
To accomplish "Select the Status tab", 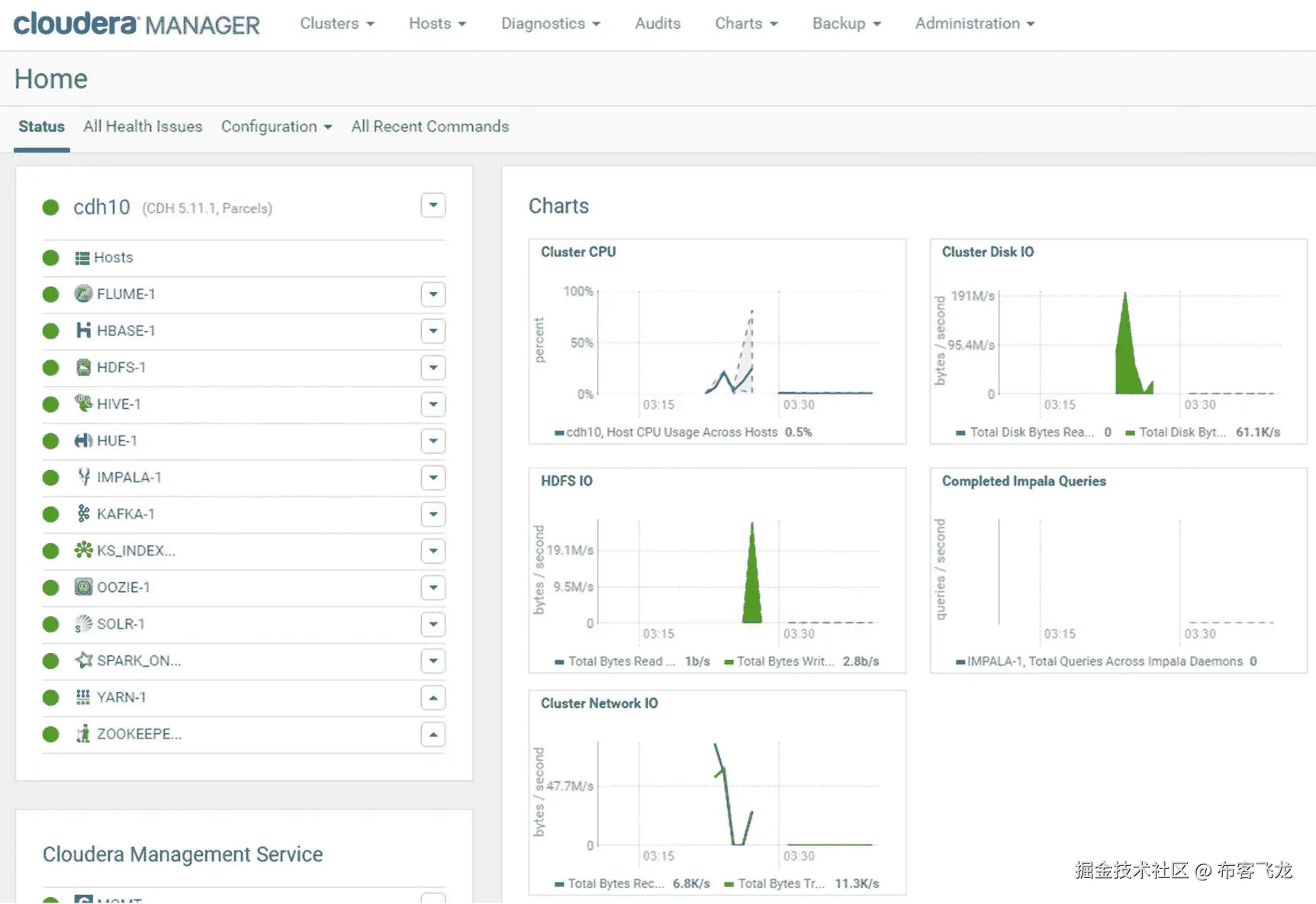I will (x=41, y=127).
